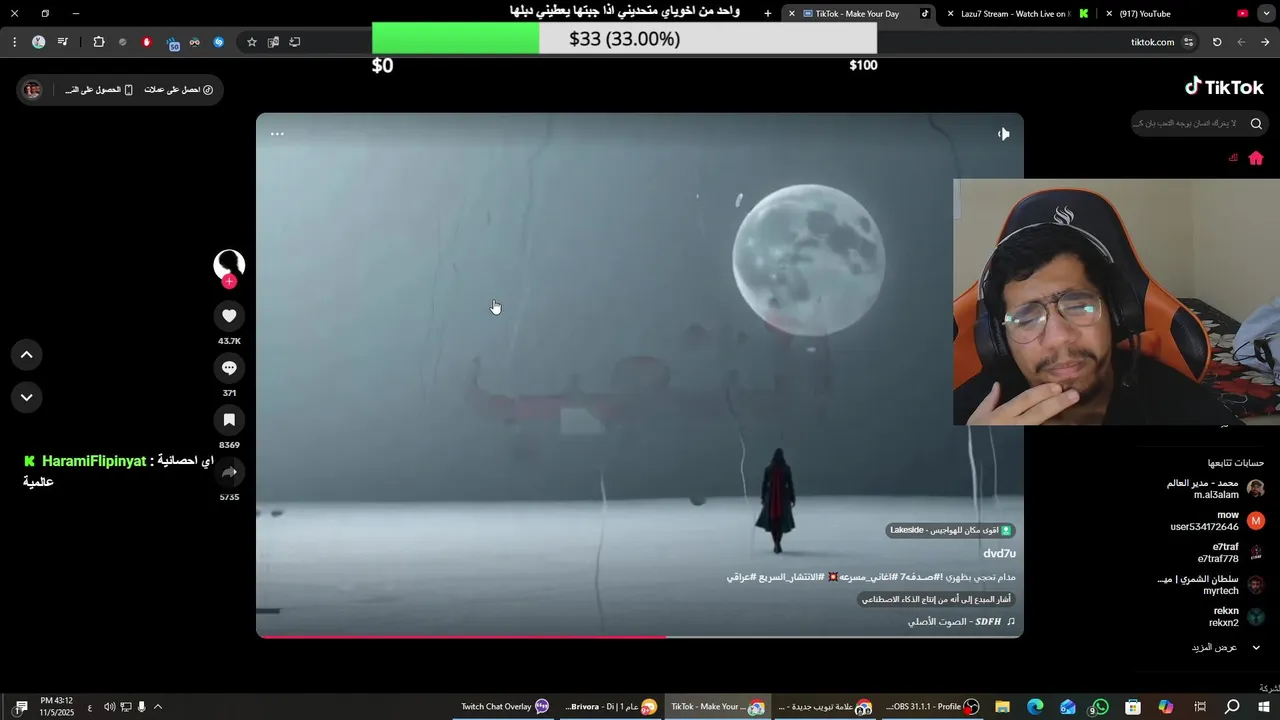The width and height of the screenshot is (1280, 720).
Task: Open a new browser tab plus
Action: (767, 14)
